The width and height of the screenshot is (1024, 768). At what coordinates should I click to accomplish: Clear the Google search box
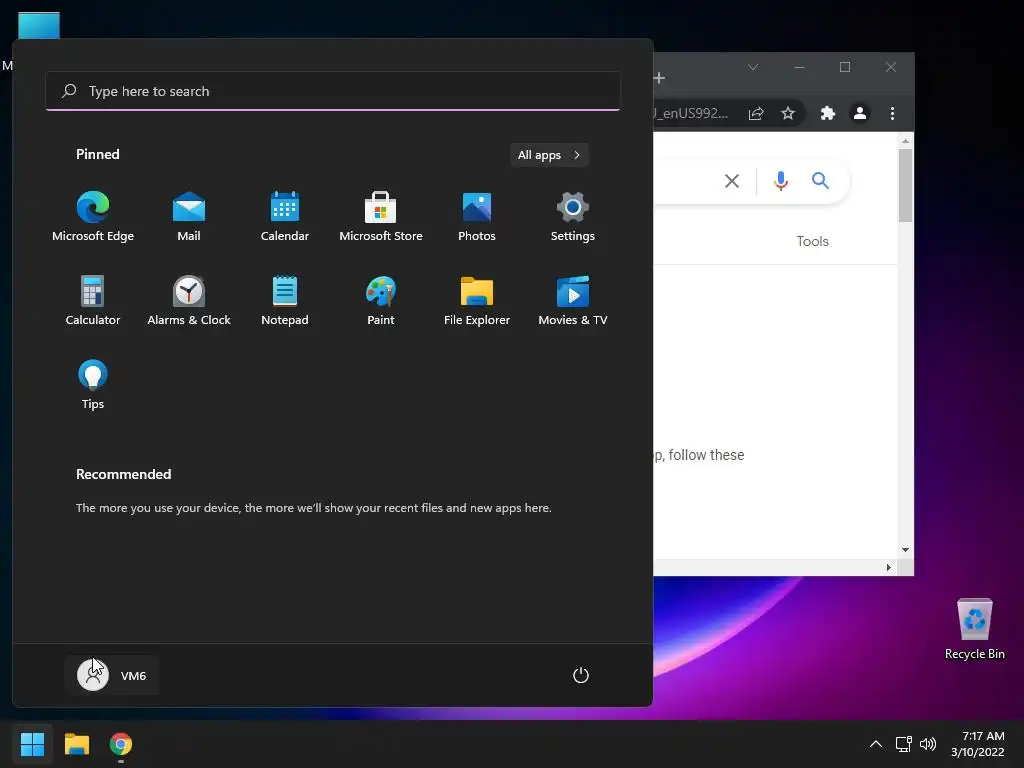[732, 181]
